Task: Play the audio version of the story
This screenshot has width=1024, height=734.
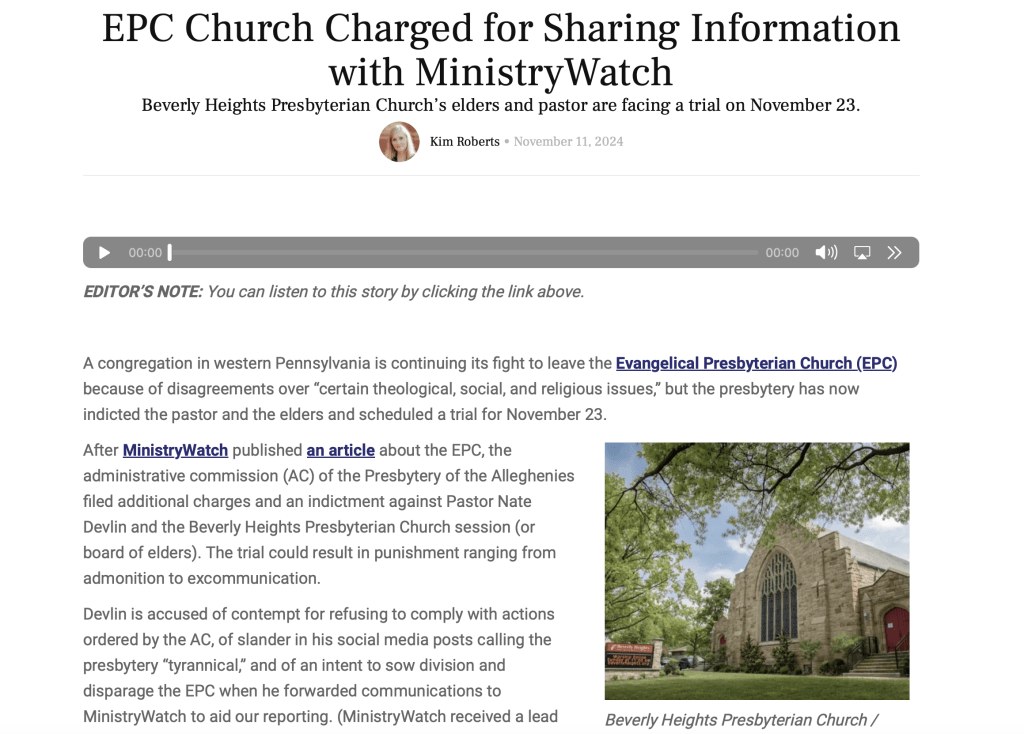Action: [x=104, y=253]
